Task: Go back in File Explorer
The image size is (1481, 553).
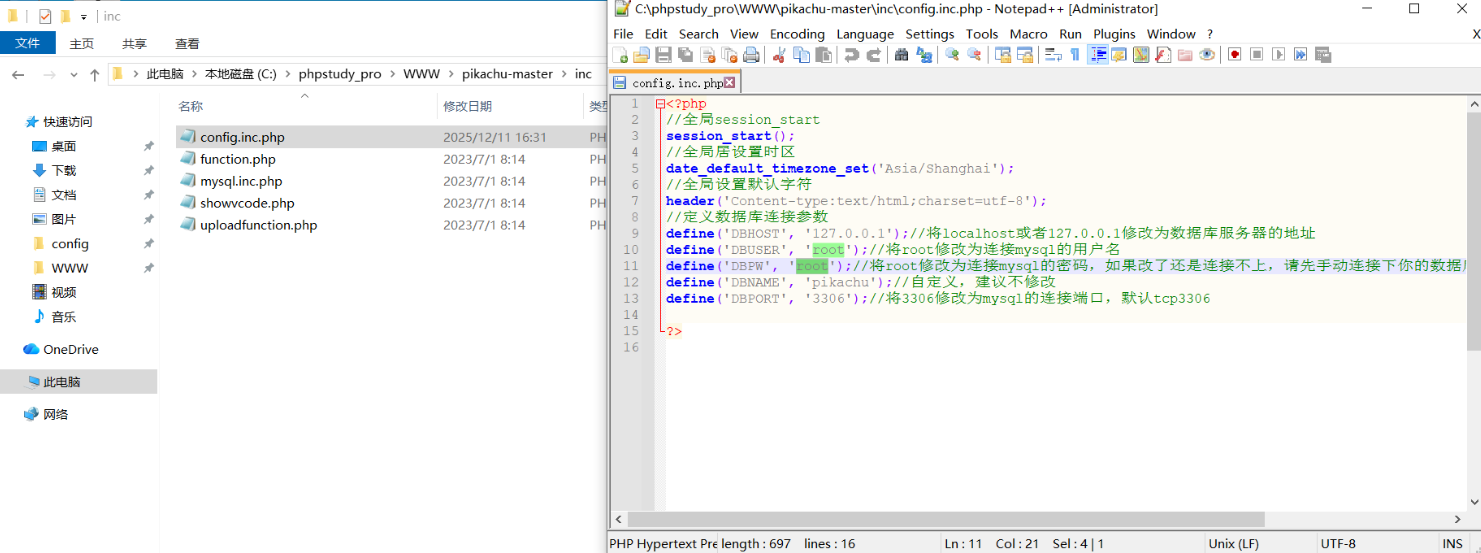Action: (x=18, y=74)
